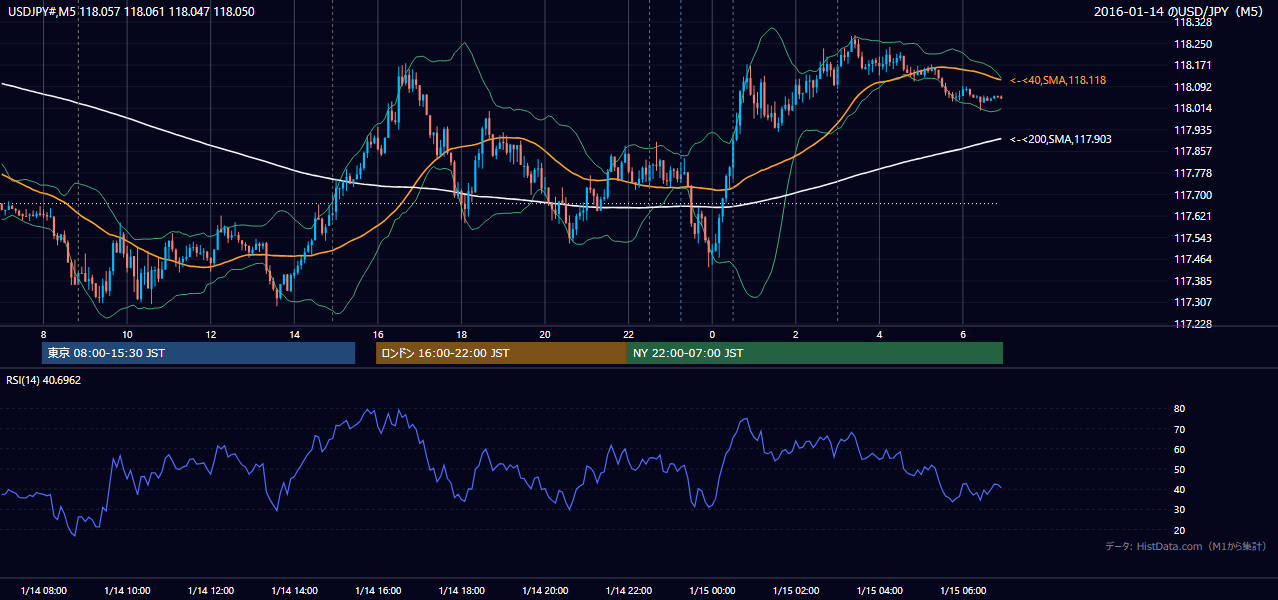Click the RSI(14) 40.6962 indicator label
The width and height of the screenshot is (1278, 600).
click(x=44, y=380)
